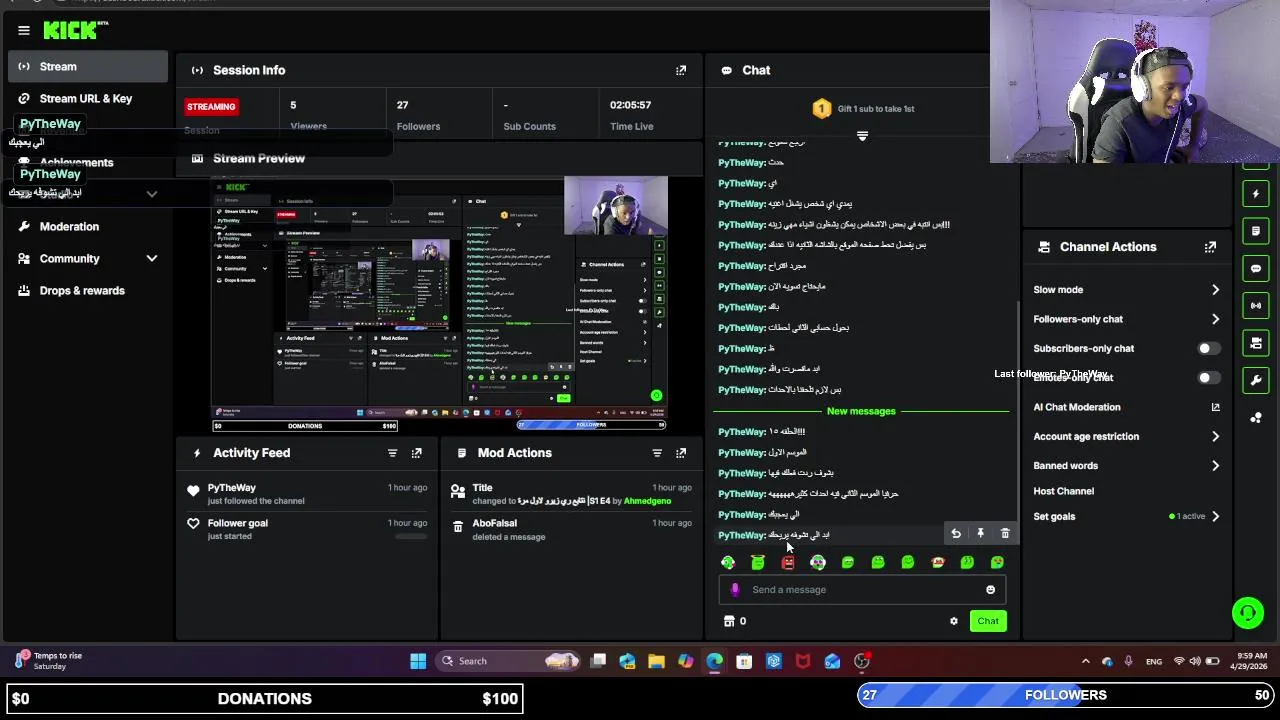Image resolution: width=1280 pixels, height=720 pixels.
Task: Show hidden system tray icons
Action: 1085,661
